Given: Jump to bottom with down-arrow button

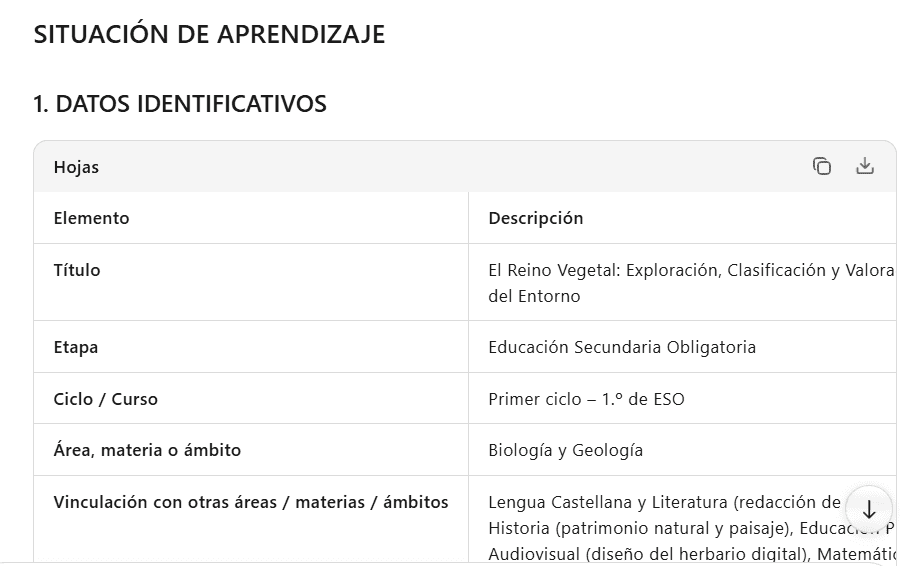Looking at the screenshot, I should [x=869, y=510].
